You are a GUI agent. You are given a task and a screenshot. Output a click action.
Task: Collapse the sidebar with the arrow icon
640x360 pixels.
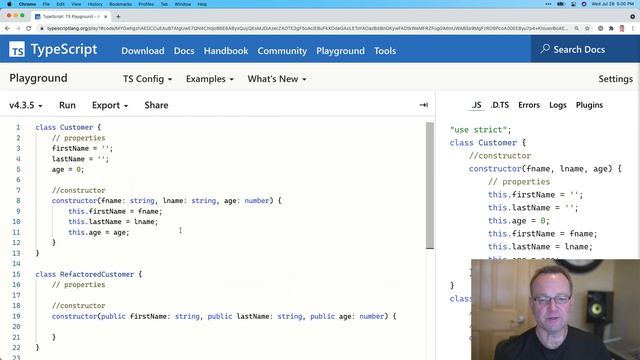(423, 105)
